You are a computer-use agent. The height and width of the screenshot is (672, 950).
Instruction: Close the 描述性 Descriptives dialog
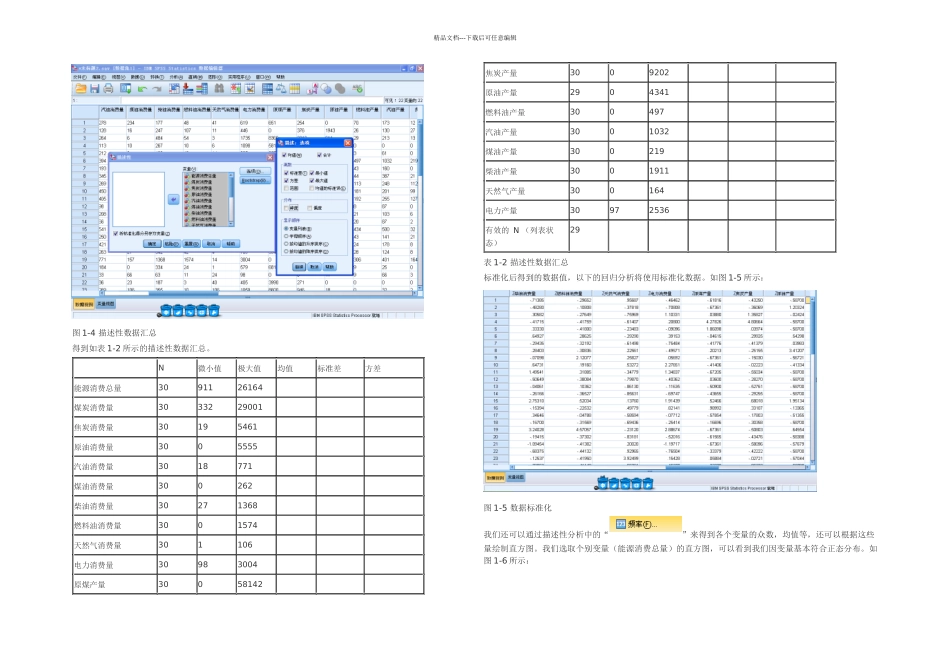[x=270, y=158]
